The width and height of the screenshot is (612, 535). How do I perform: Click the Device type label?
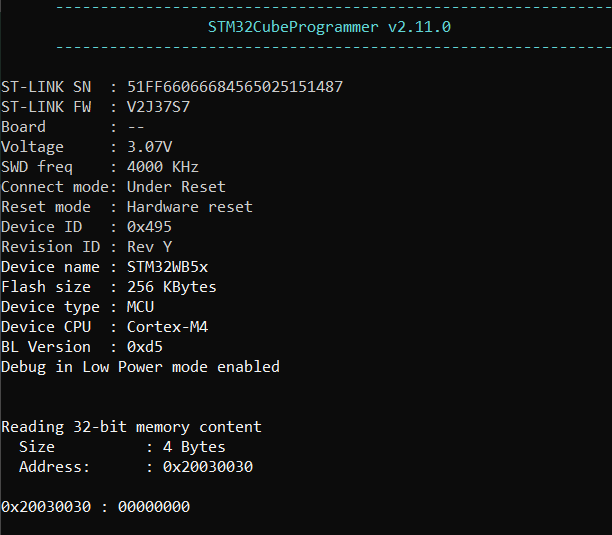pos(50,307)
